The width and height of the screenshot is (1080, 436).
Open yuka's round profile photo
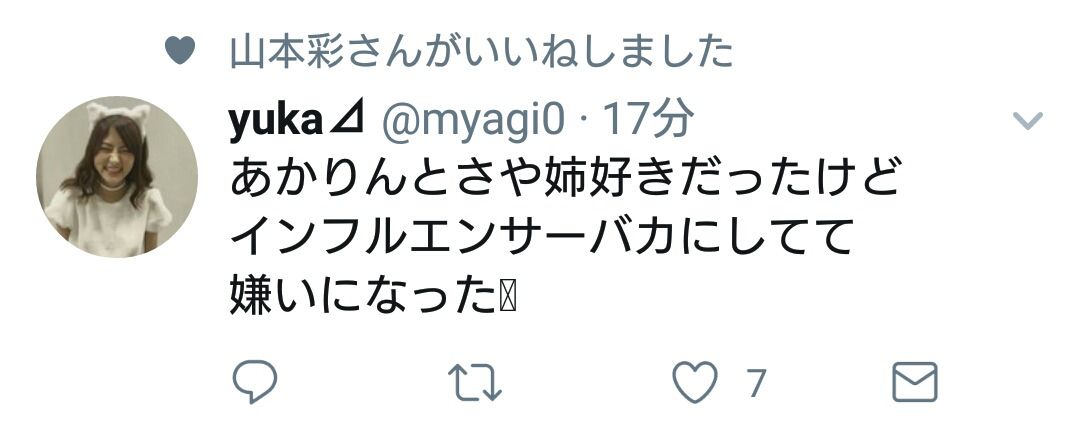pos(116,177)
